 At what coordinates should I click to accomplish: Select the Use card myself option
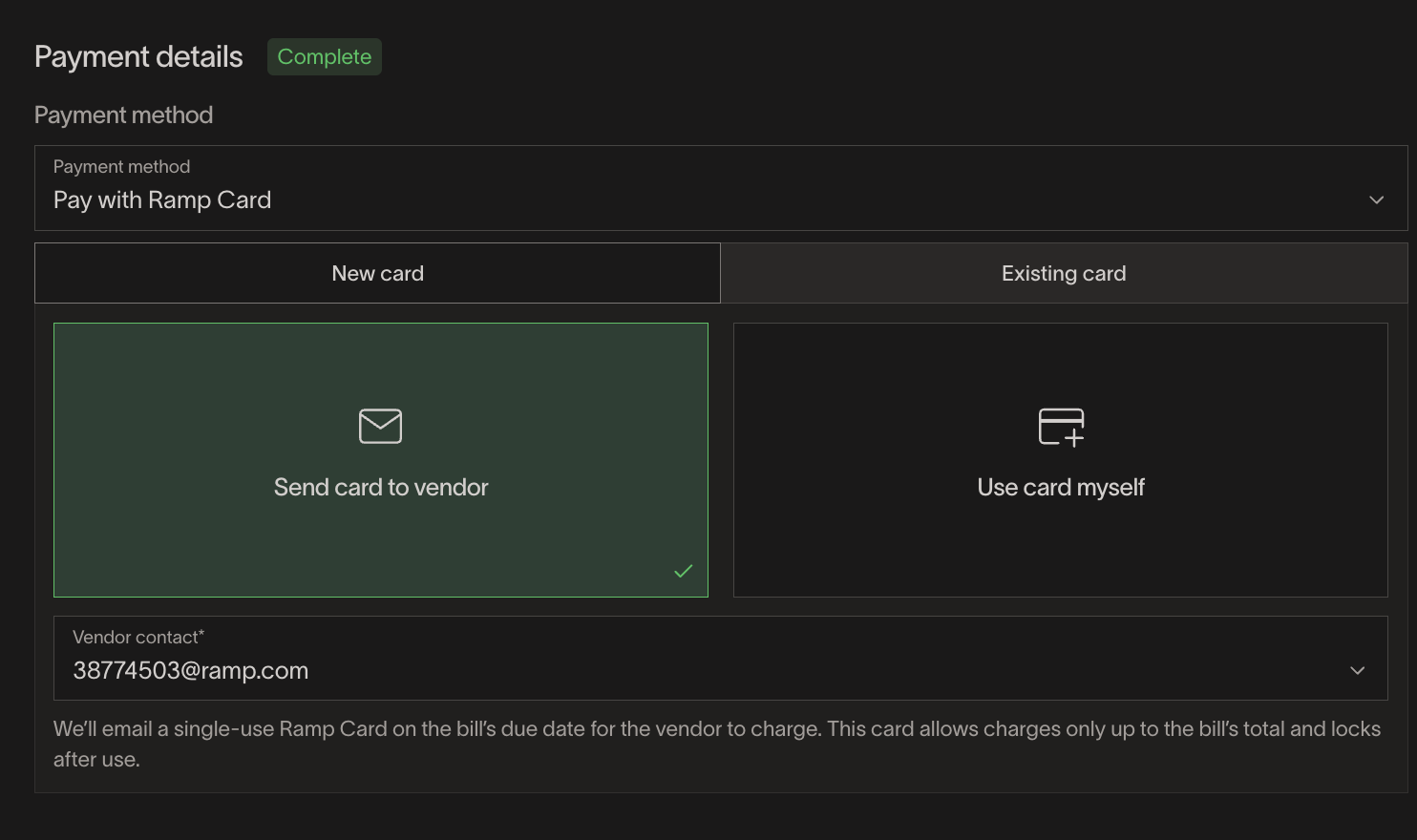tap(1060, 459)
